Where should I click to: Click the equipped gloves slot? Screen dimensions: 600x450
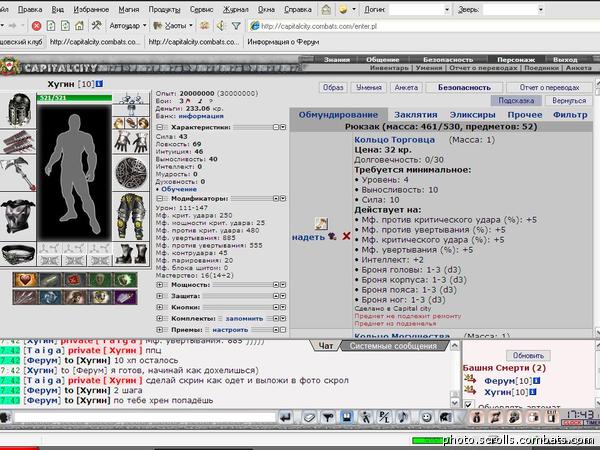[x=131, y=142]
